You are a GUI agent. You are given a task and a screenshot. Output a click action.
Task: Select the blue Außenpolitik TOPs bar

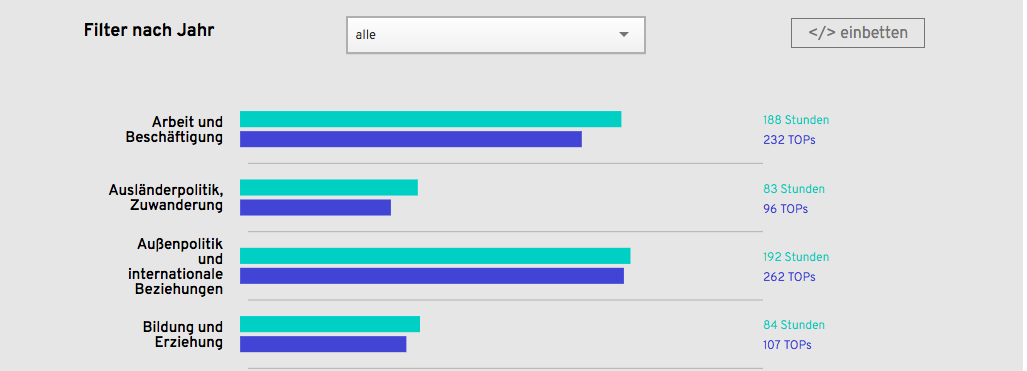click(432, 276)
